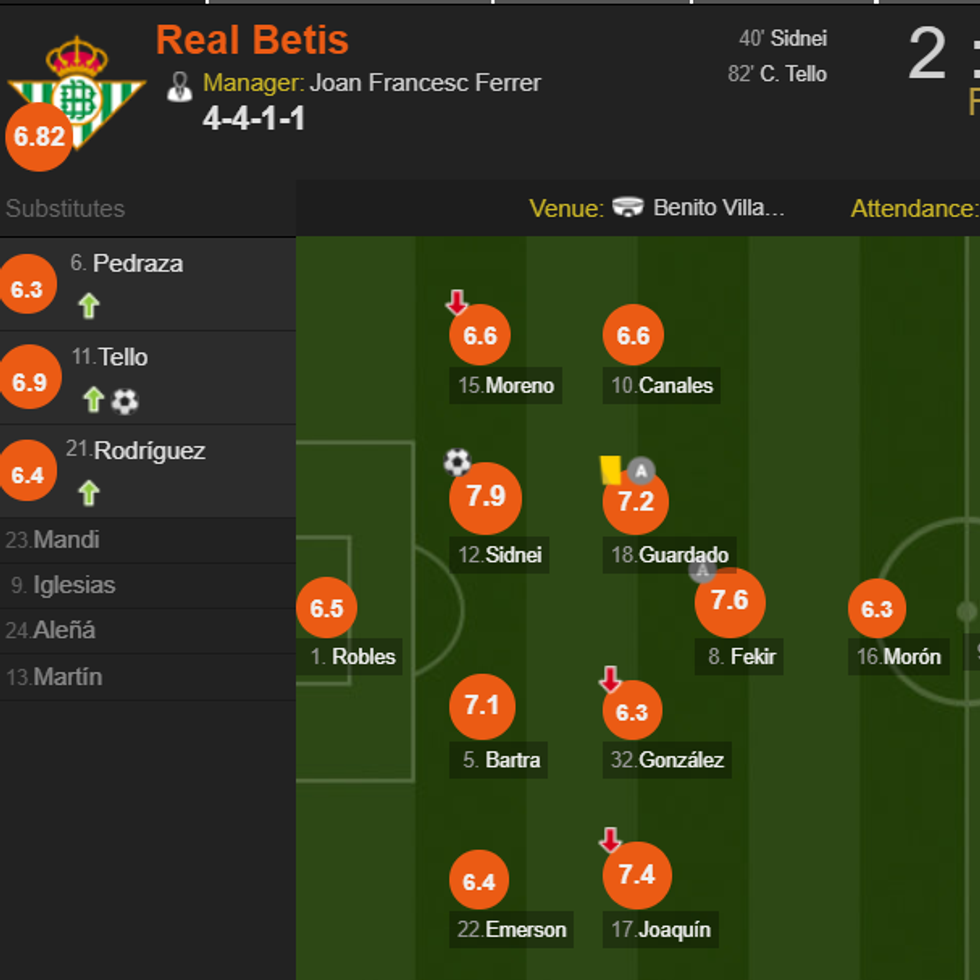Open the Real Betis team link

pyautogui.click(x=252, y=40)
